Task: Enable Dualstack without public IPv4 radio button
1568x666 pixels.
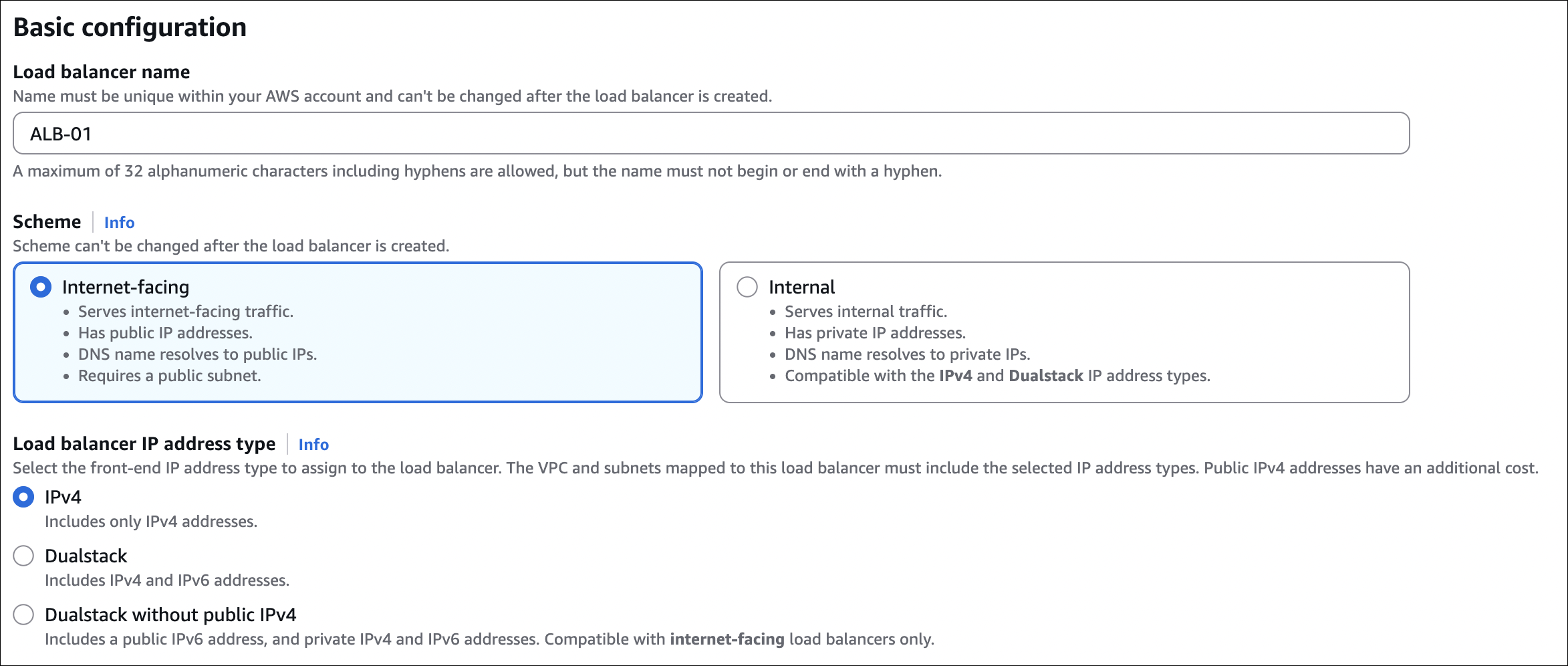Action: pos(23,615)
